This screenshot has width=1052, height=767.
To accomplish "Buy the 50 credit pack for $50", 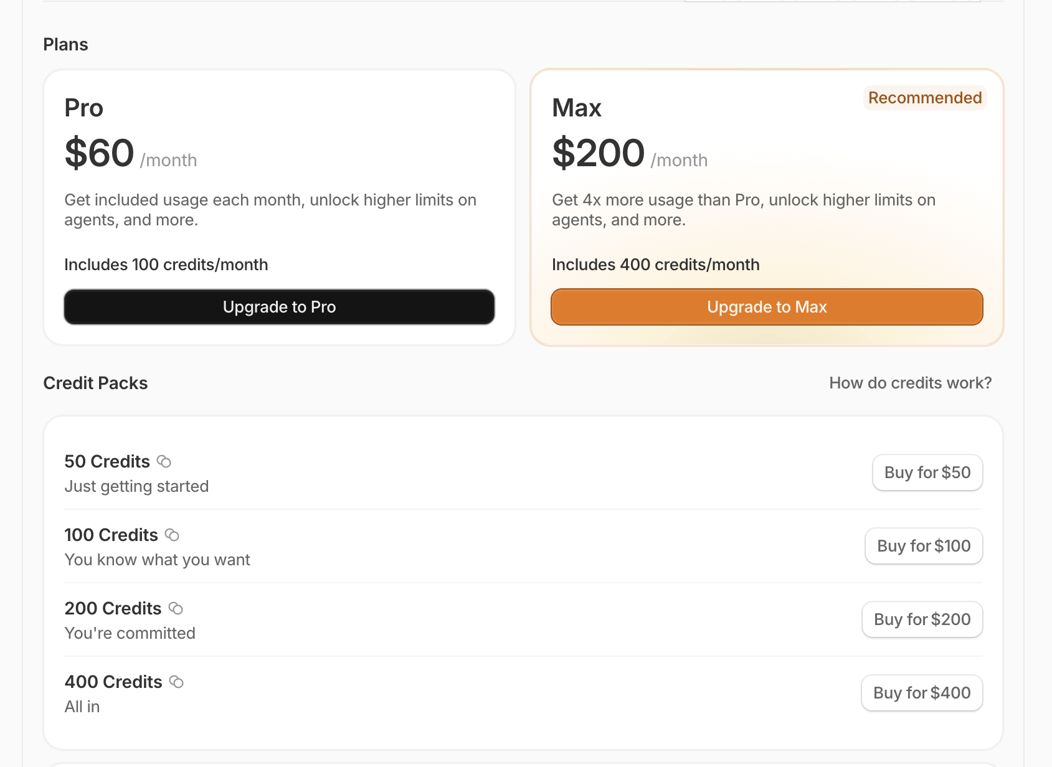I will click(927, 472).
